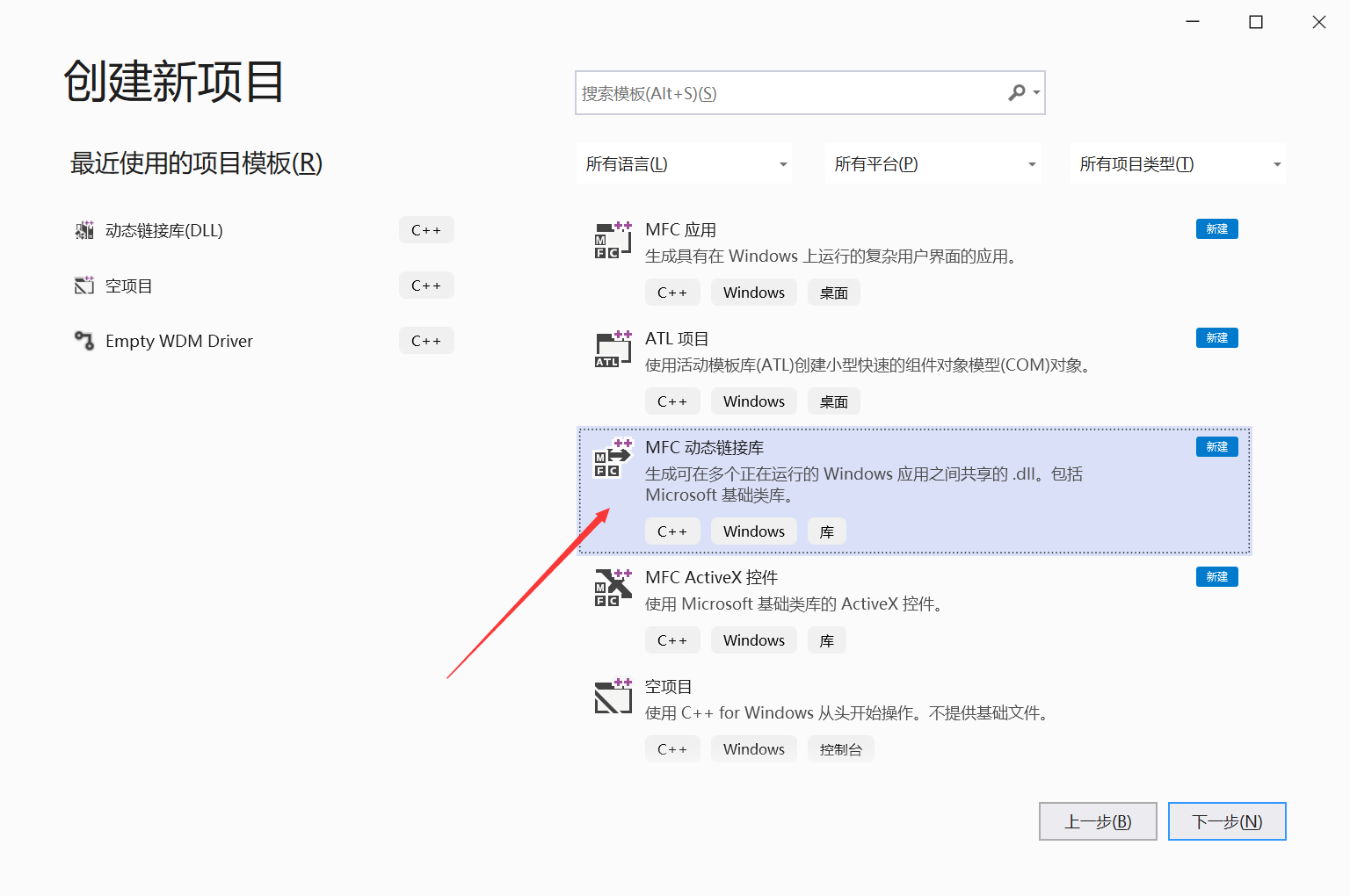This screenshot has width=1350, height=896.
Task: Click the Windows tag under MFC 应用
Action: (754, 293)
